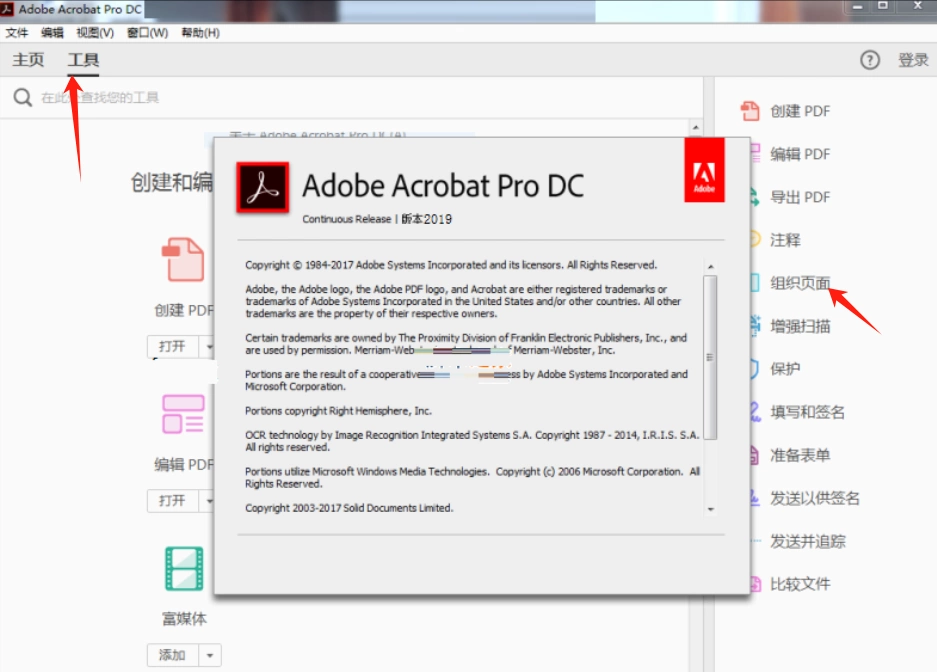Select the Create PDF tool icon in main area
The image size is (937, 672).
tap(183, 259)
